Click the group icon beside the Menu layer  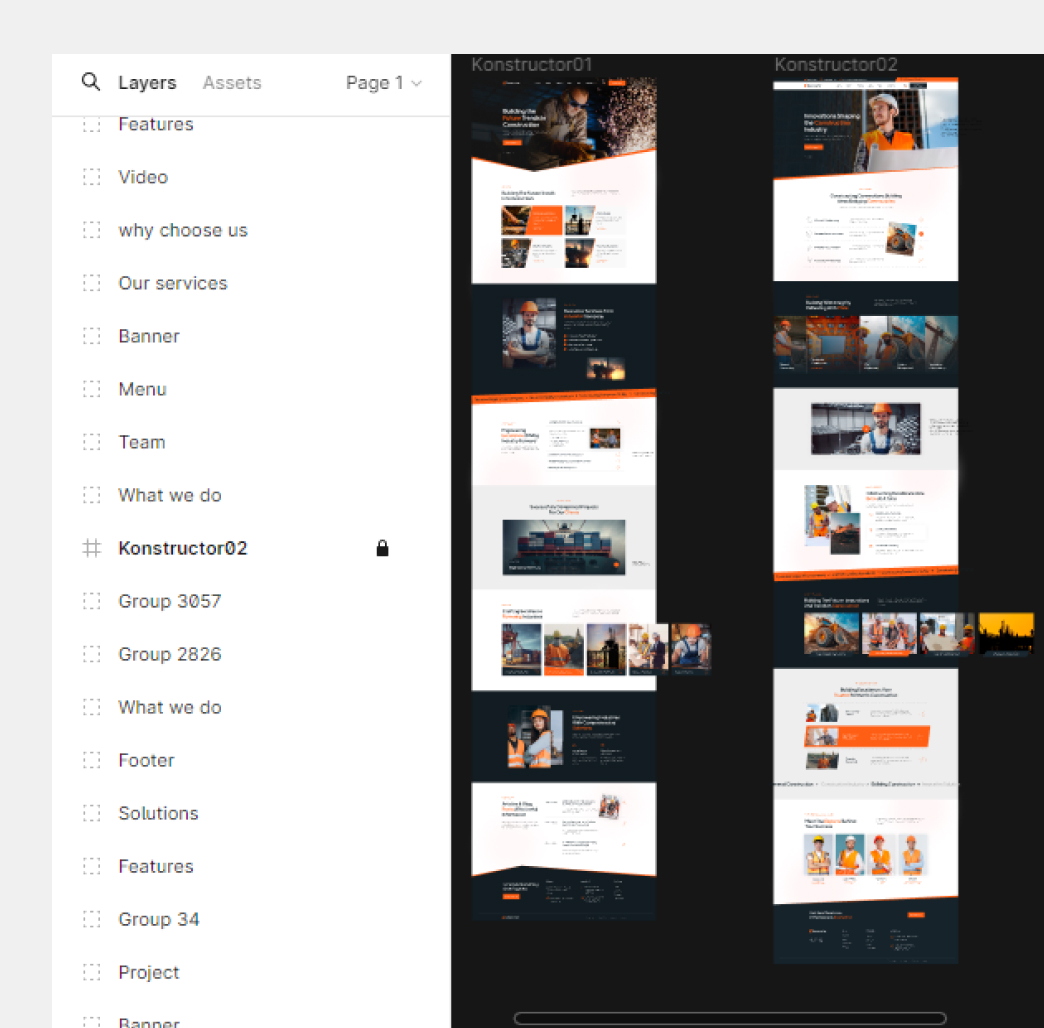[x=91, y=389]
